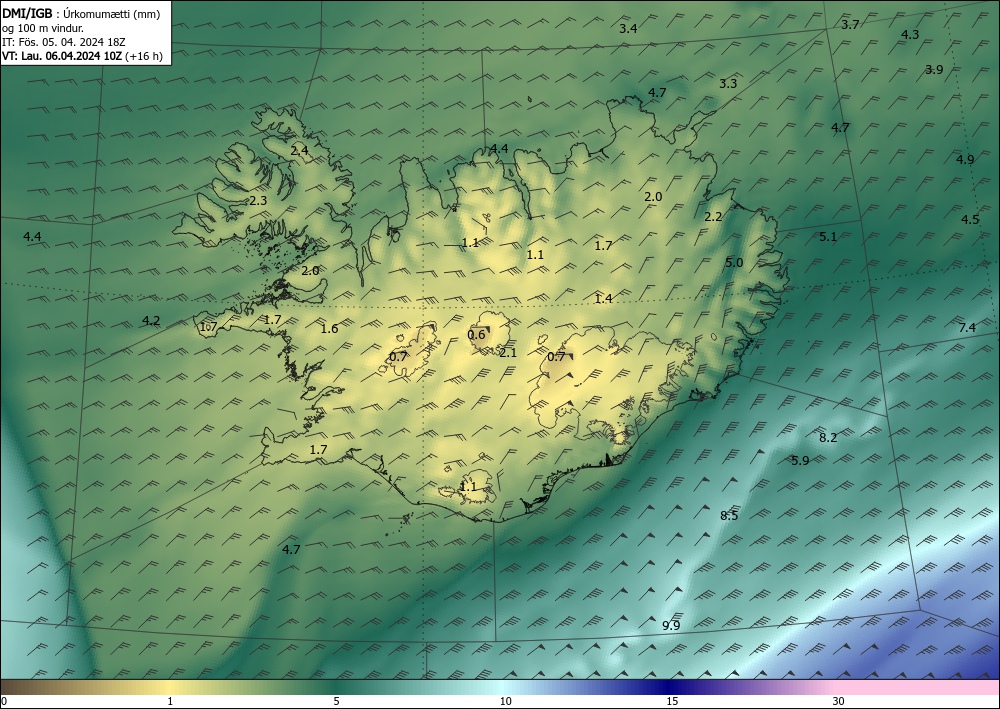The width and height of the screenshot is (1000, 709).
Task: Click the 4.5 value near the east edge
Action: 970,219
